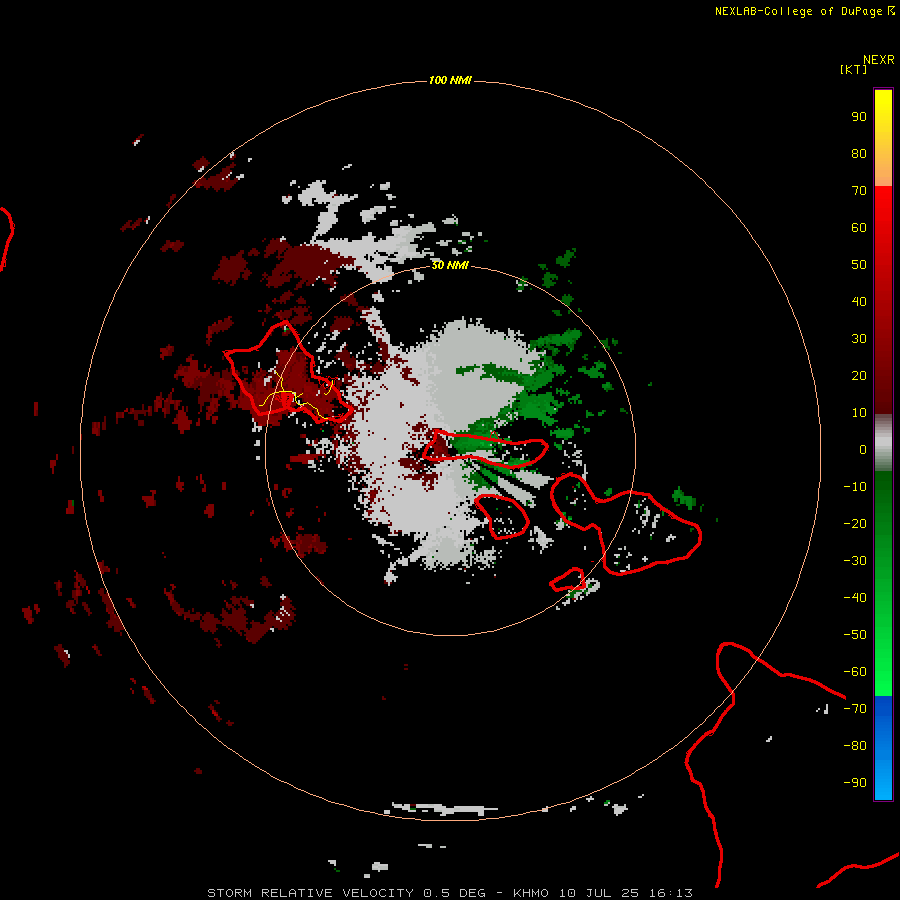Click the -20 knot scale label
The image size is (900, 900).
[855, 523]
